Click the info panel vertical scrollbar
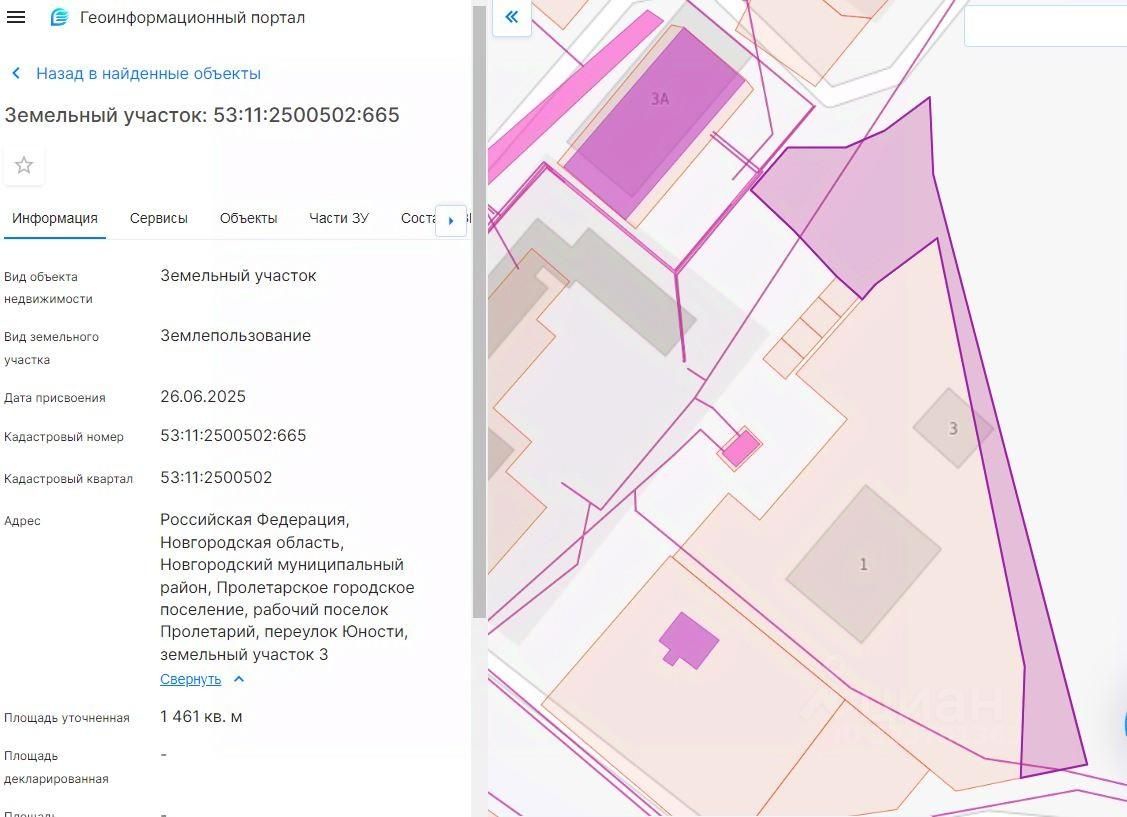 479,300
